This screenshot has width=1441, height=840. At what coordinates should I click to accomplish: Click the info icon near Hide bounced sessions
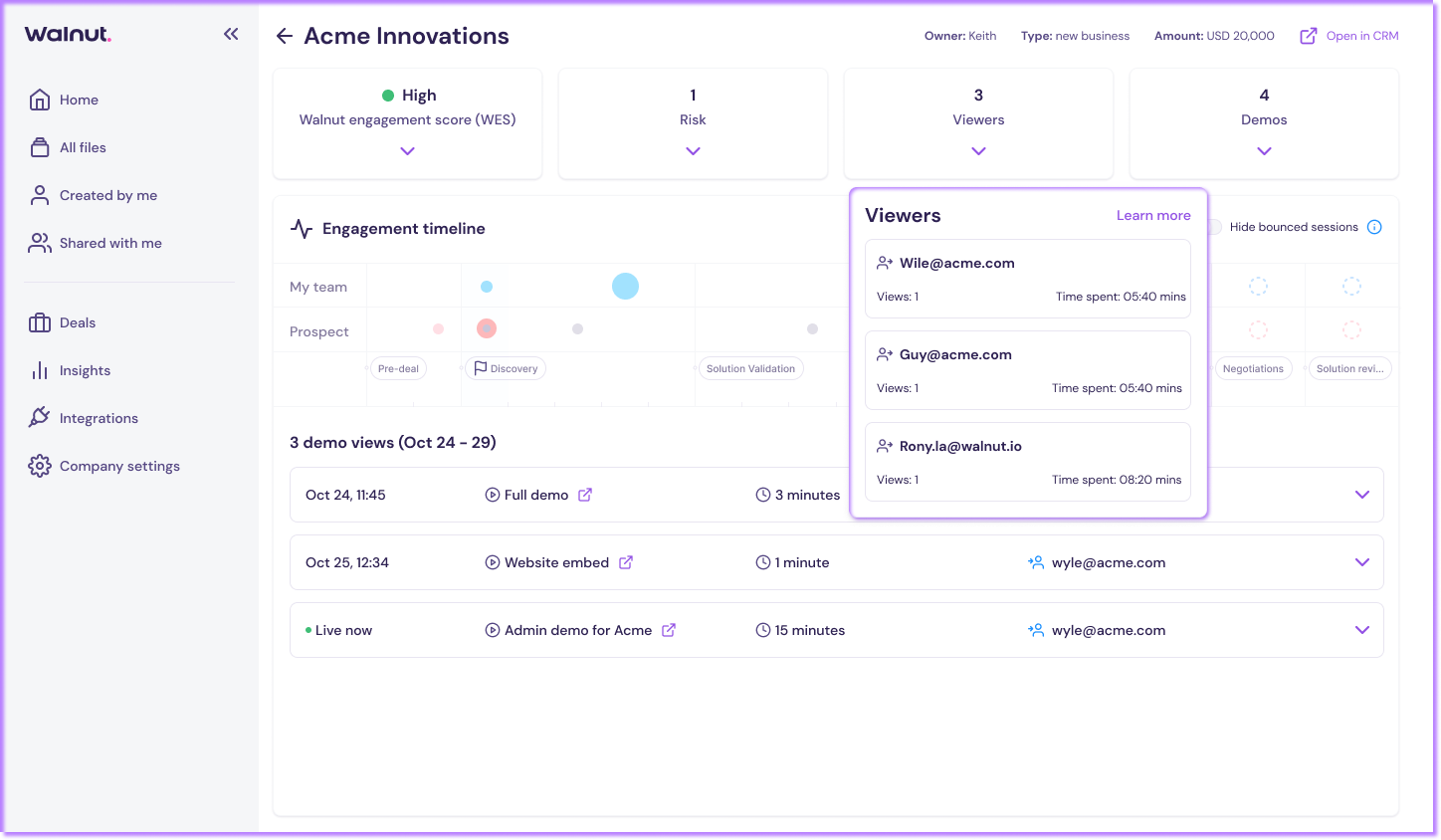click(1374, 227)
